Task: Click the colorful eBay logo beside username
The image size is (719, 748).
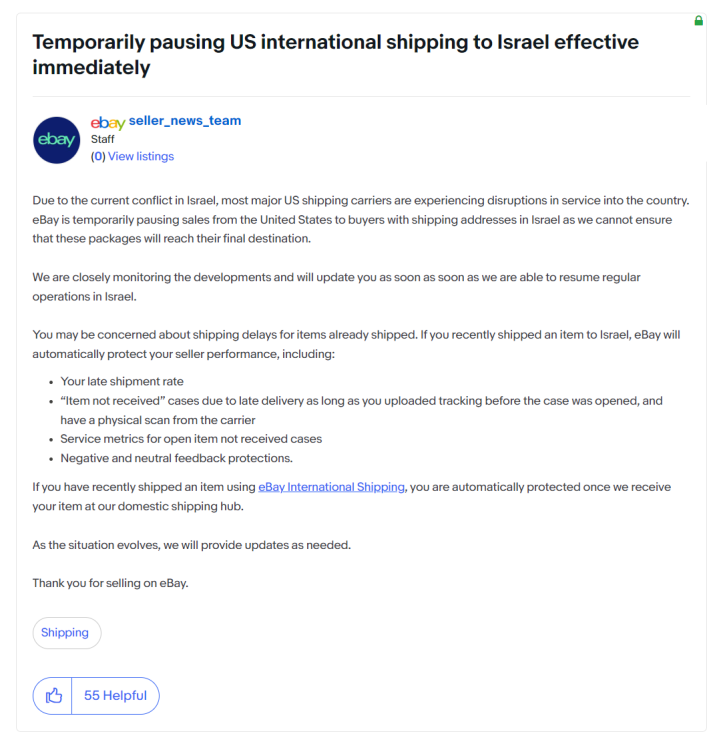Action: 108,123
